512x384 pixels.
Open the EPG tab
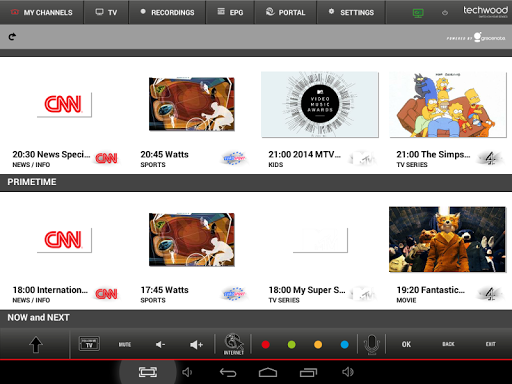coord(230,12)
